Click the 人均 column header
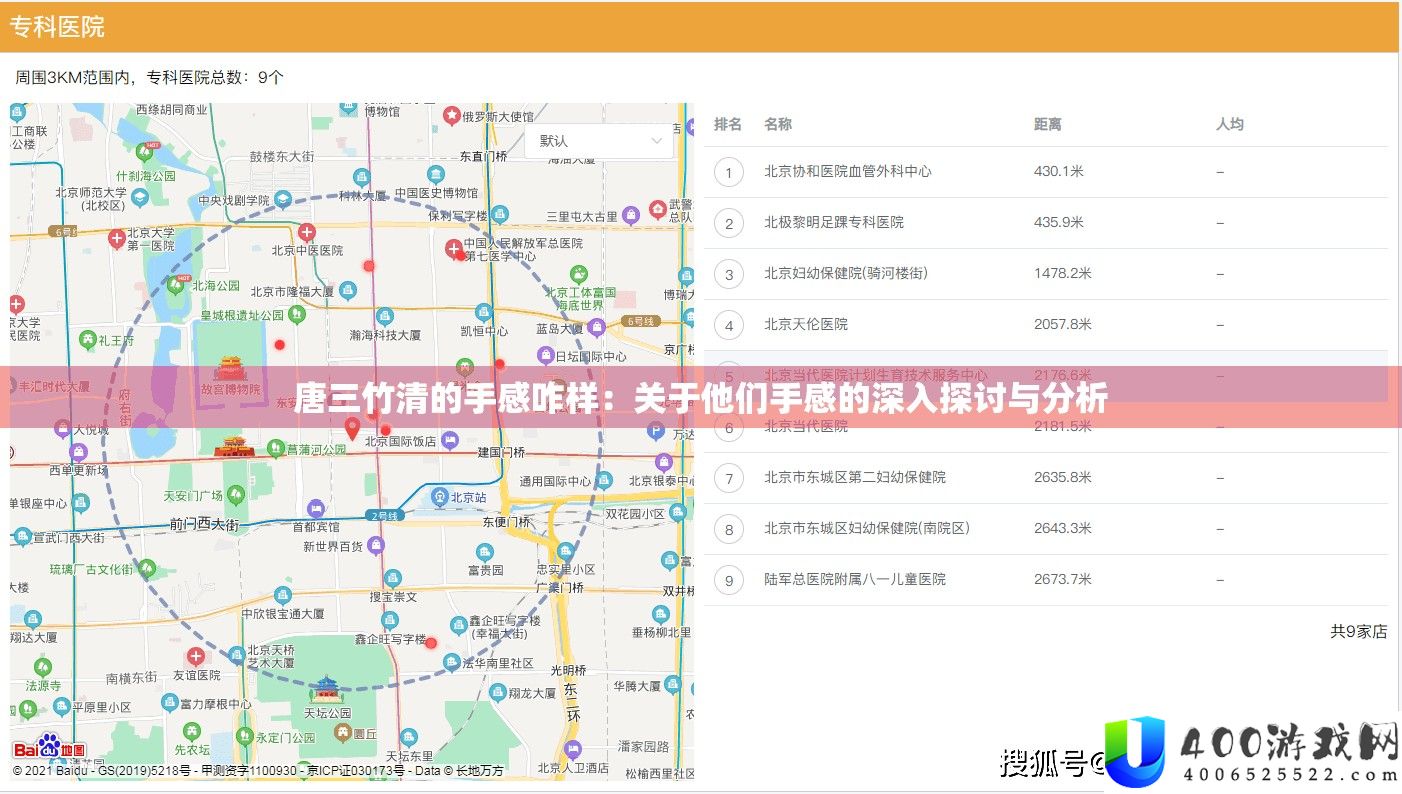Viewport: 1402px width, 794px height. [1230, 124]
